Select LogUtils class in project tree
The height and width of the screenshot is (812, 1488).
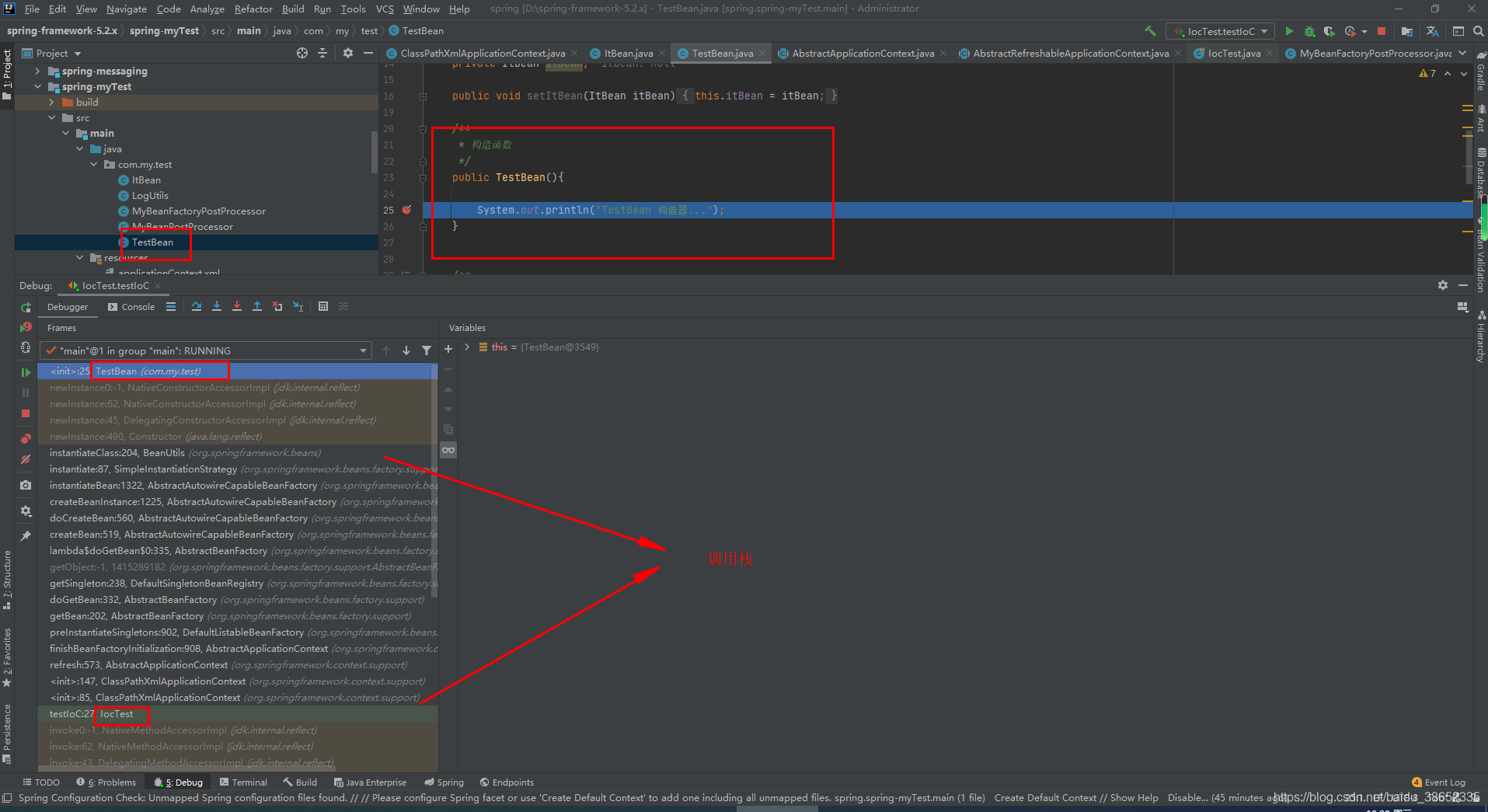point(149,195)
